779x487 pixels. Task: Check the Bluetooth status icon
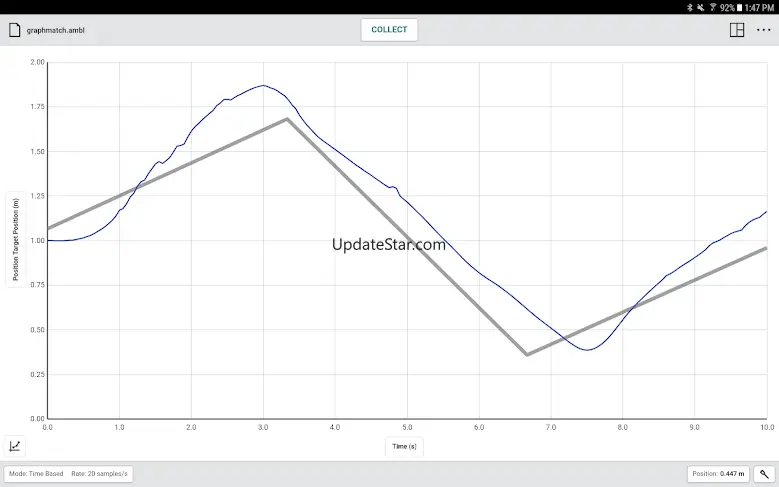689,7
